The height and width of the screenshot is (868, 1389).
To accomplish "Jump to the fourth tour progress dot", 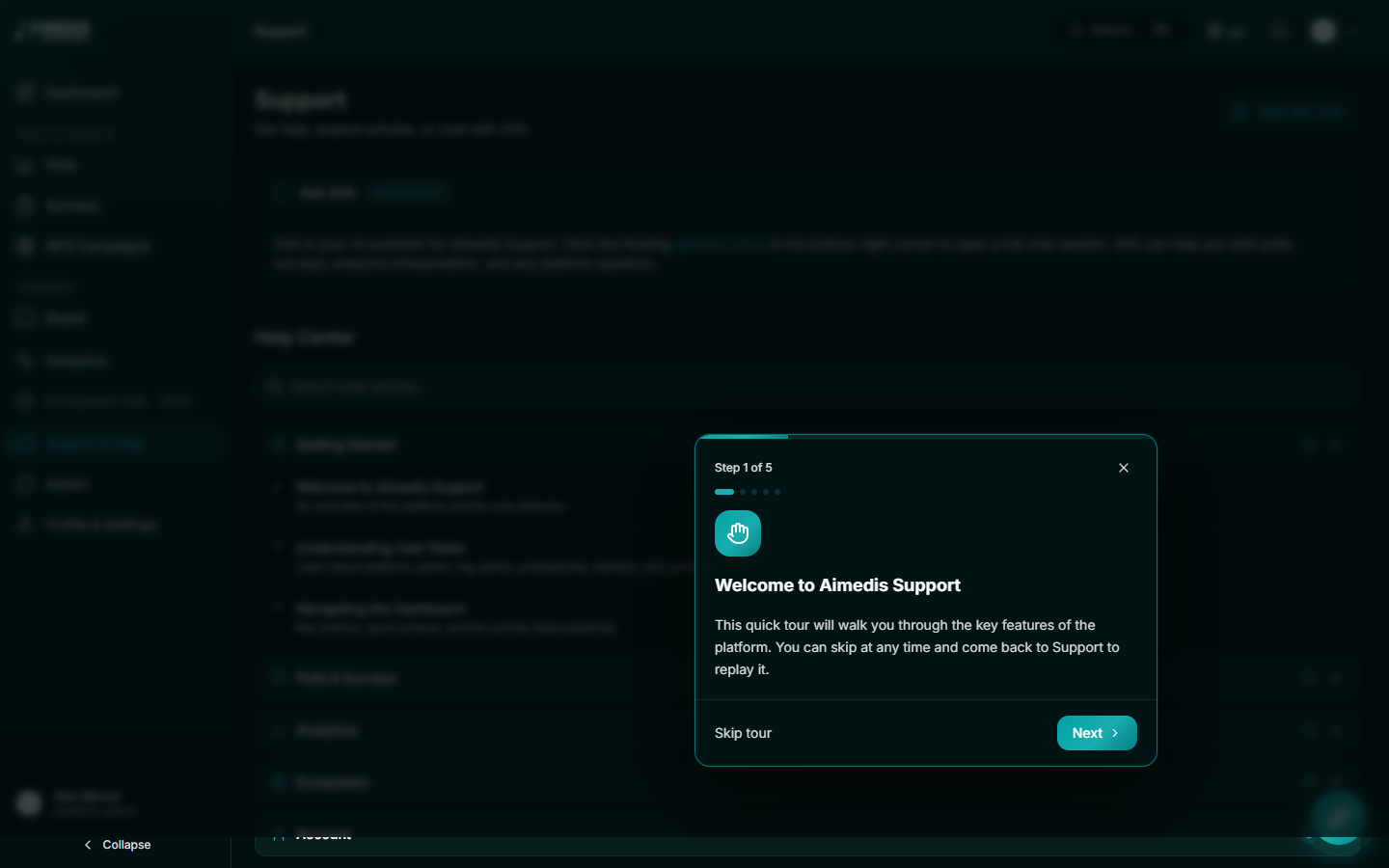I will [766, 492].
